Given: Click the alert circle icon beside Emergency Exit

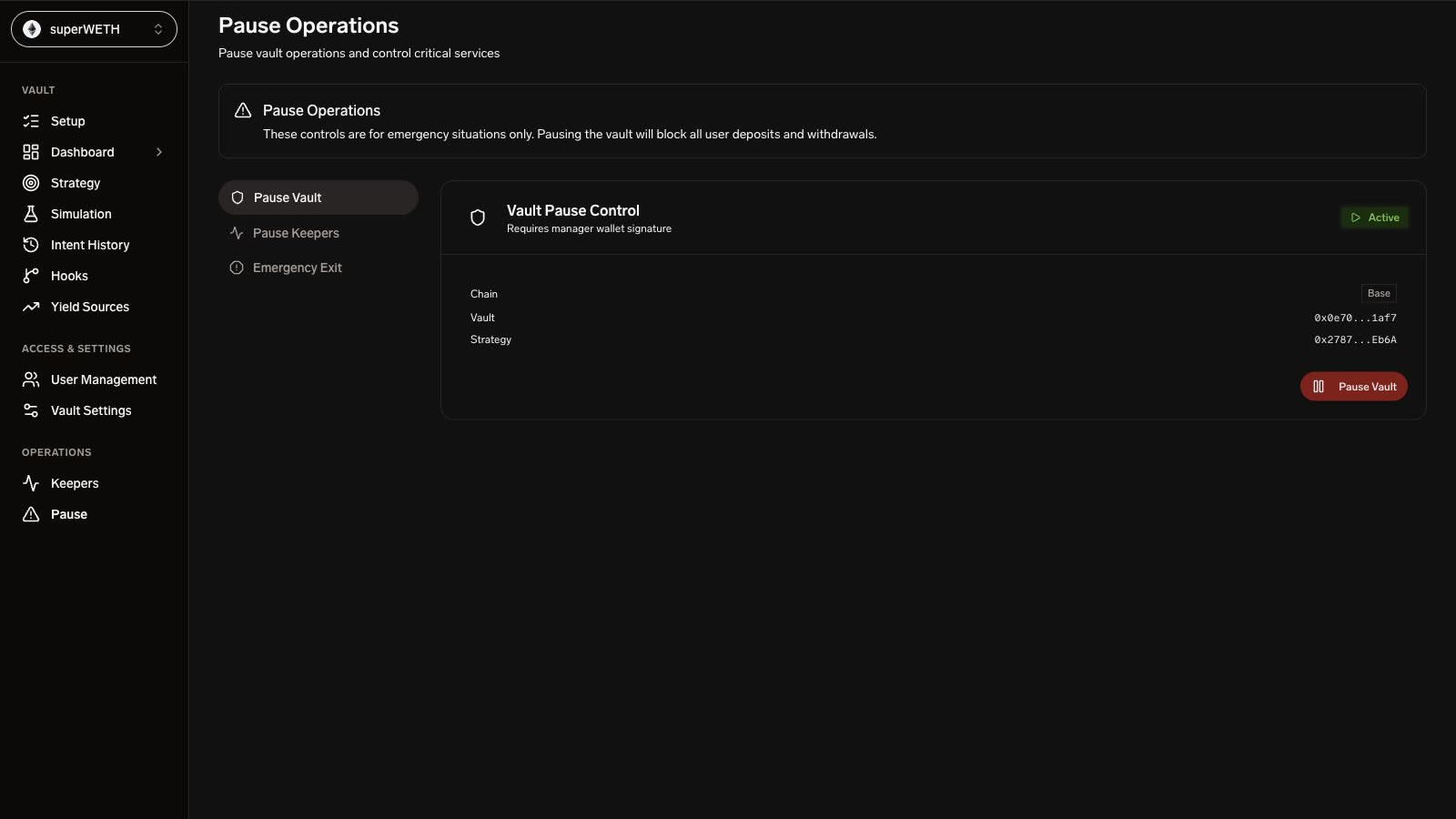Looking at the screenshot, I should tap(237, 268).
